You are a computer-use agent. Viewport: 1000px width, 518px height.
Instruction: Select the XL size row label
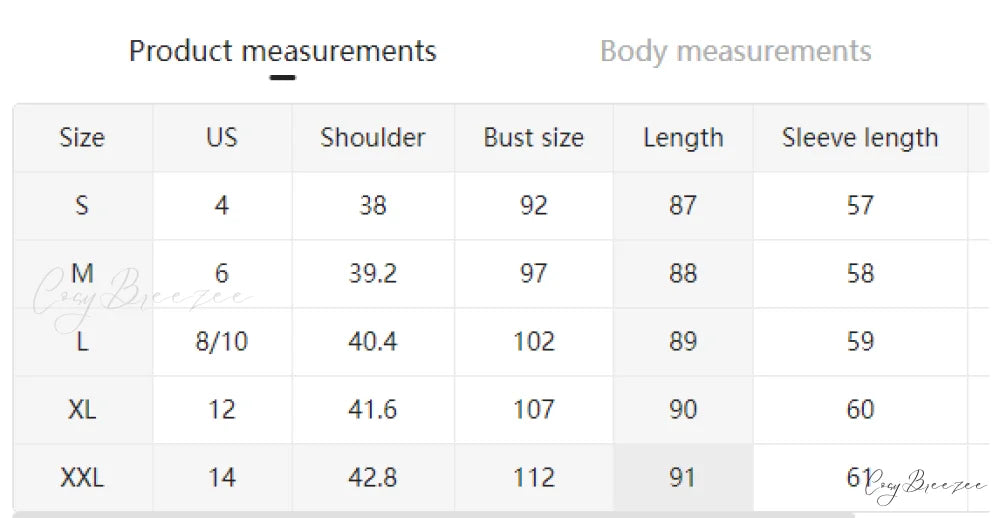82,410
